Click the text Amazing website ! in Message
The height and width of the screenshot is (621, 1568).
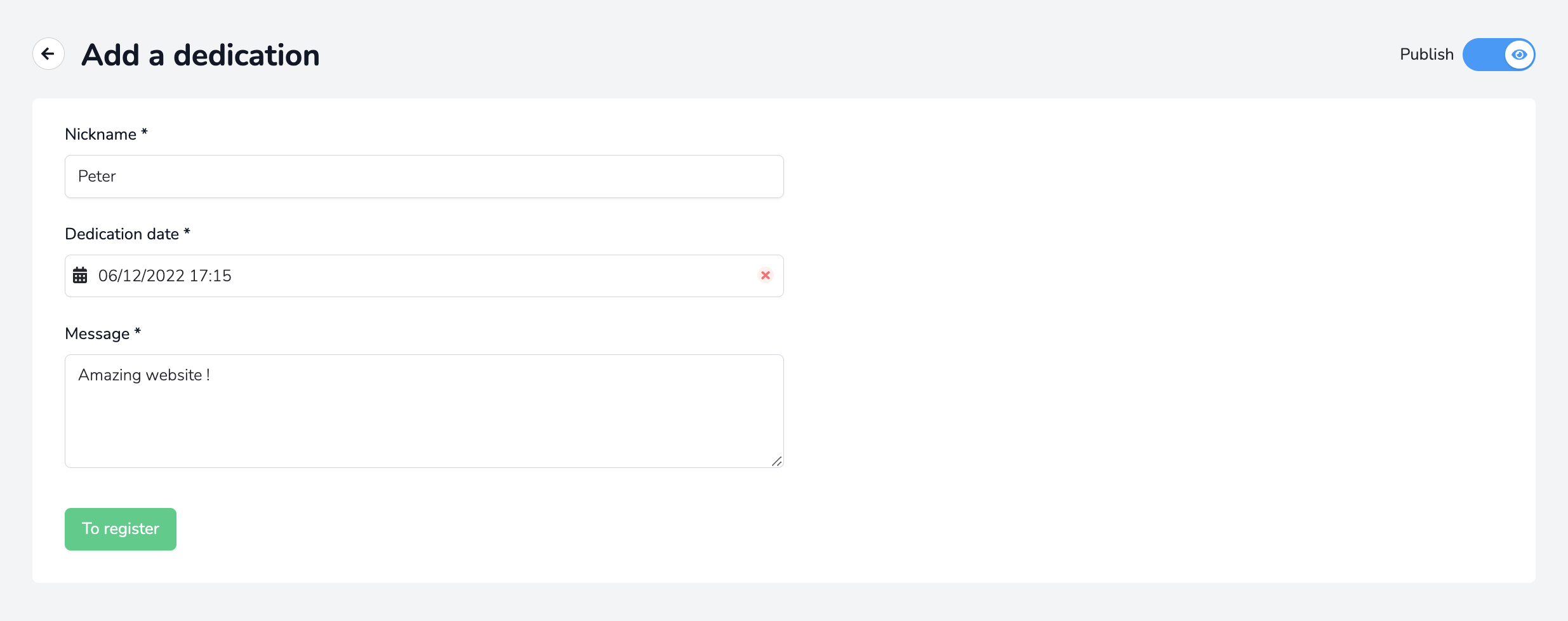pyautogui.click(x=143, y=375)
